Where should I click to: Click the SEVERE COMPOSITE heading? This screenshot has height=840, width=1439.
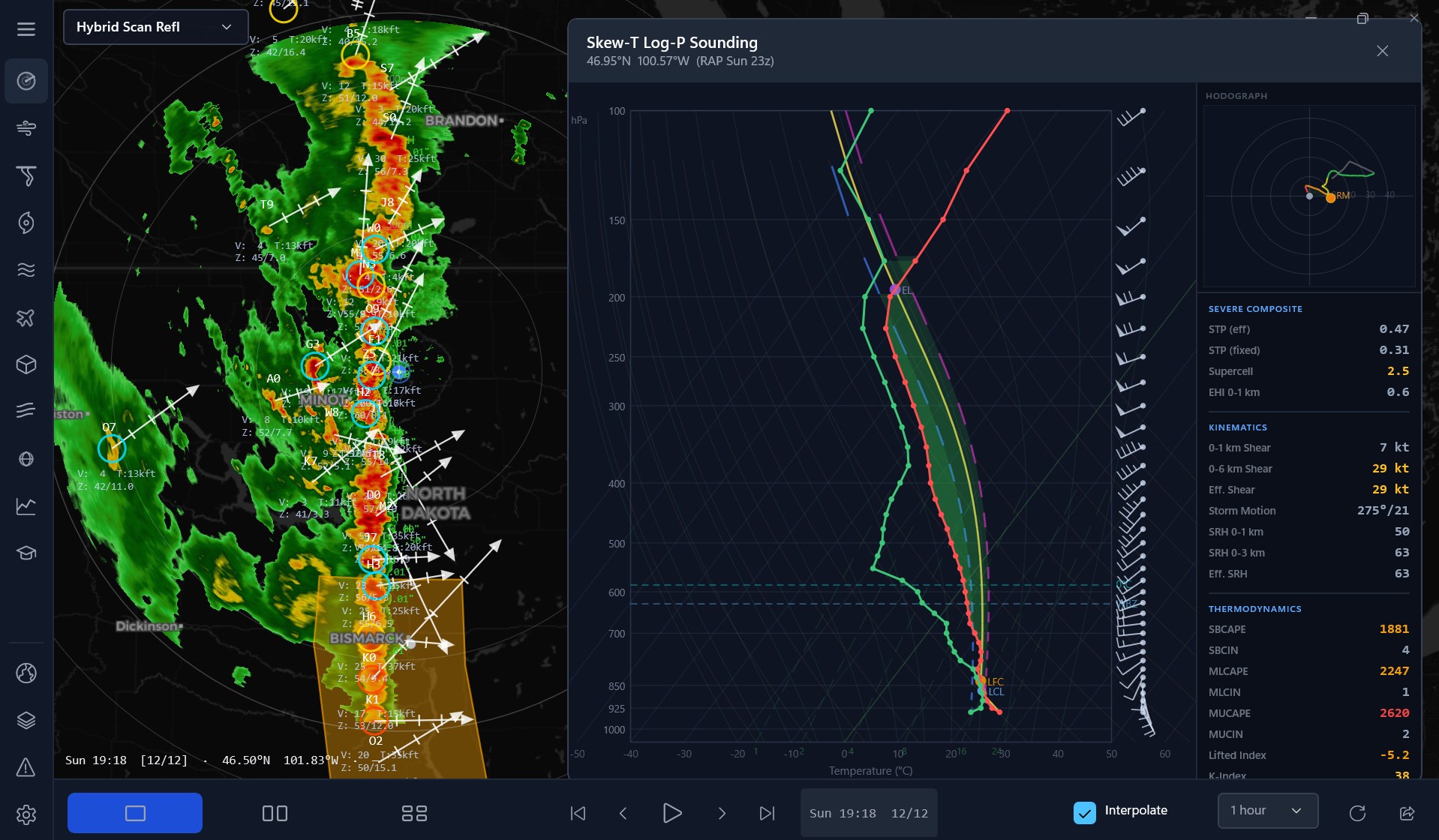[1255, 309]
